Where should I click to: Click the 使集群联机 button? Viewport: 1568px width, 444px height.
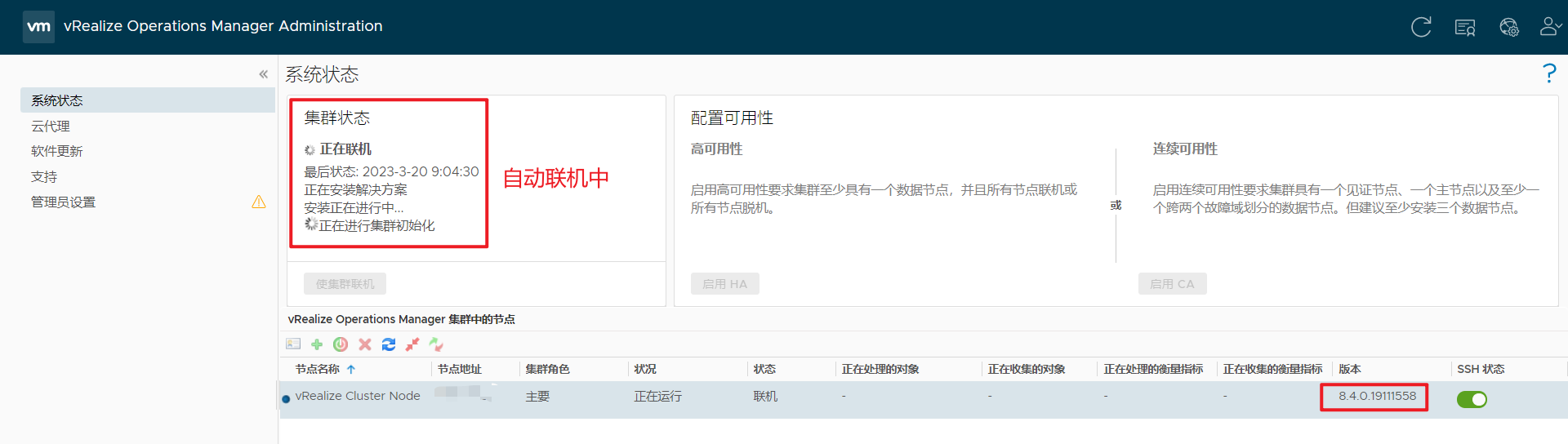[345, 283]
